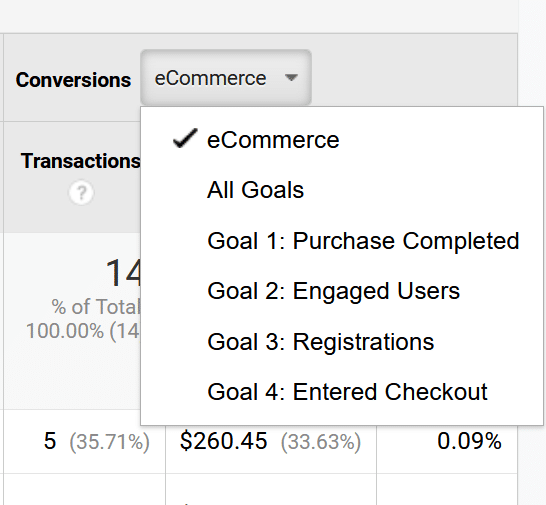Viewport: 546px width, 505px height.
Task: Click the (35.71%) transactions percentage
Action: click(x=109, y=442)
